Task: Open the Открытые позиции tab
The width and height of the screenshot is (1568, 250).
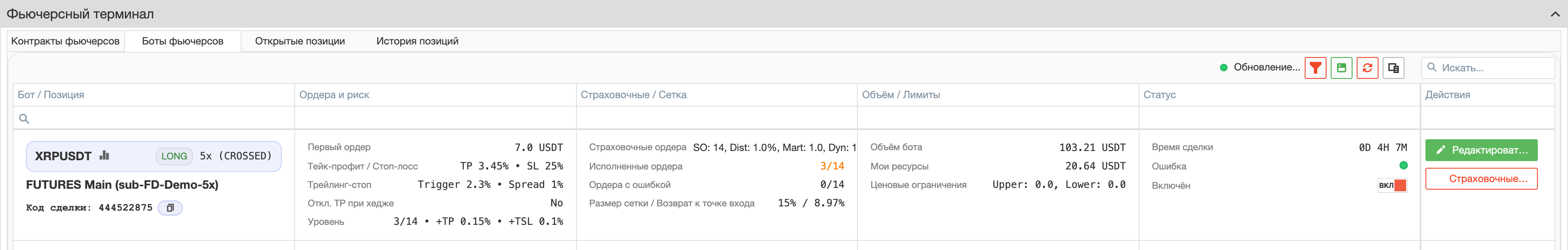Action: click(299, 42)
